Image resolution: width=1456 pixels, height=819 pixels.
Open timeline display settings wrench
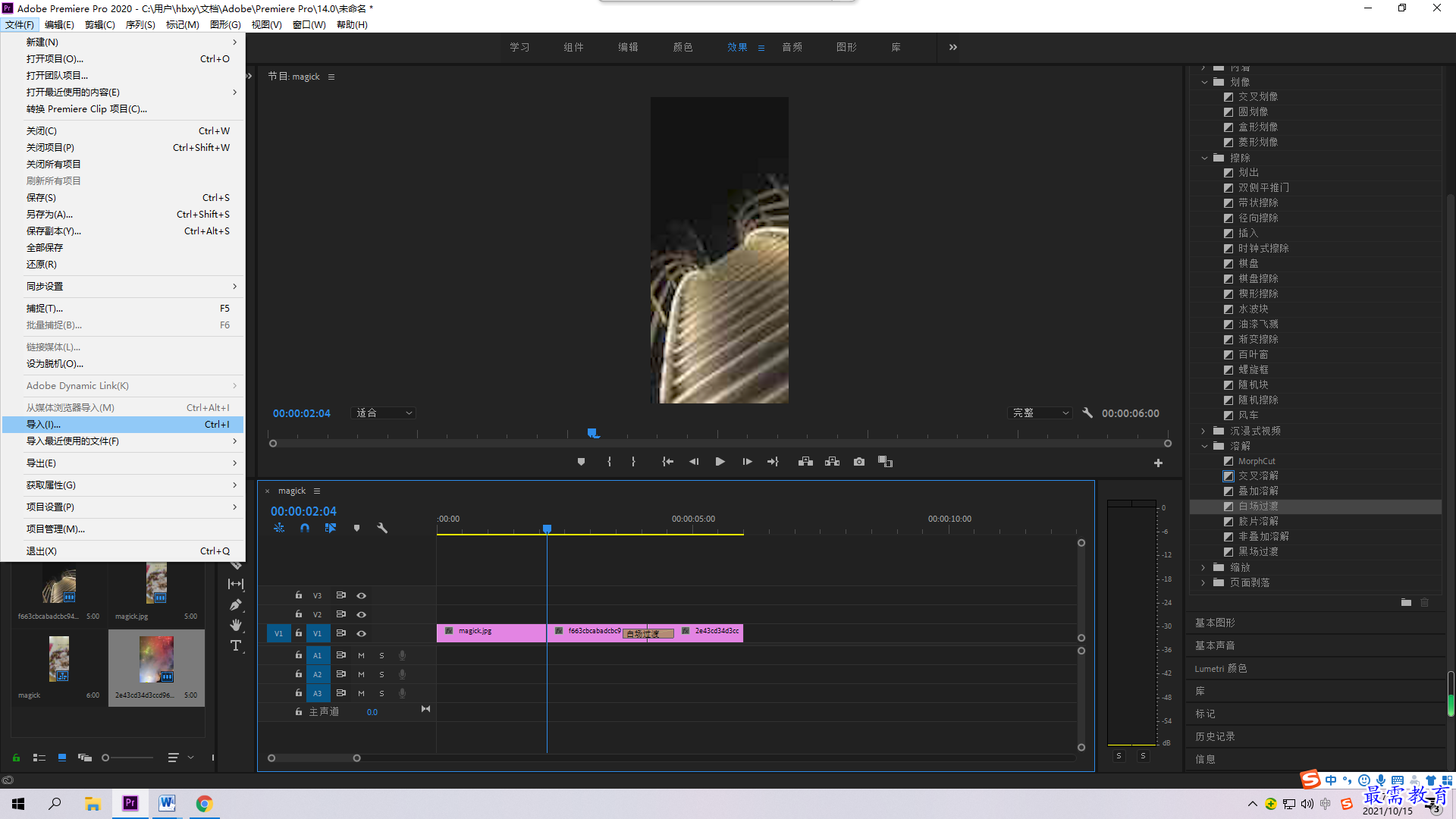click(382, 528)
